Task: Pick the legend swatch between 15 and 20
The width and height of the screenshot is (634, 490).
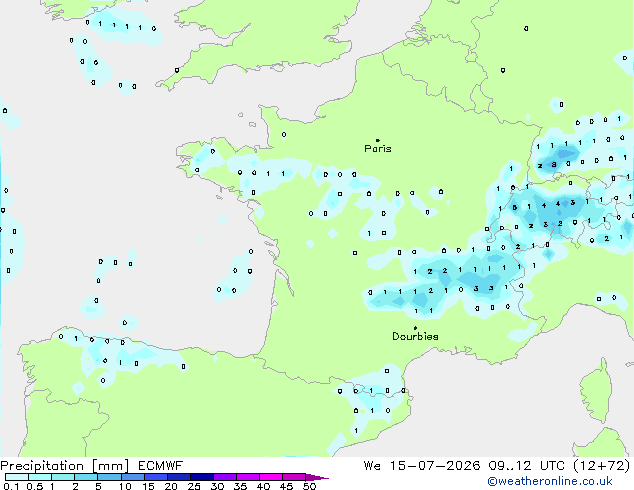Action: 155,477
